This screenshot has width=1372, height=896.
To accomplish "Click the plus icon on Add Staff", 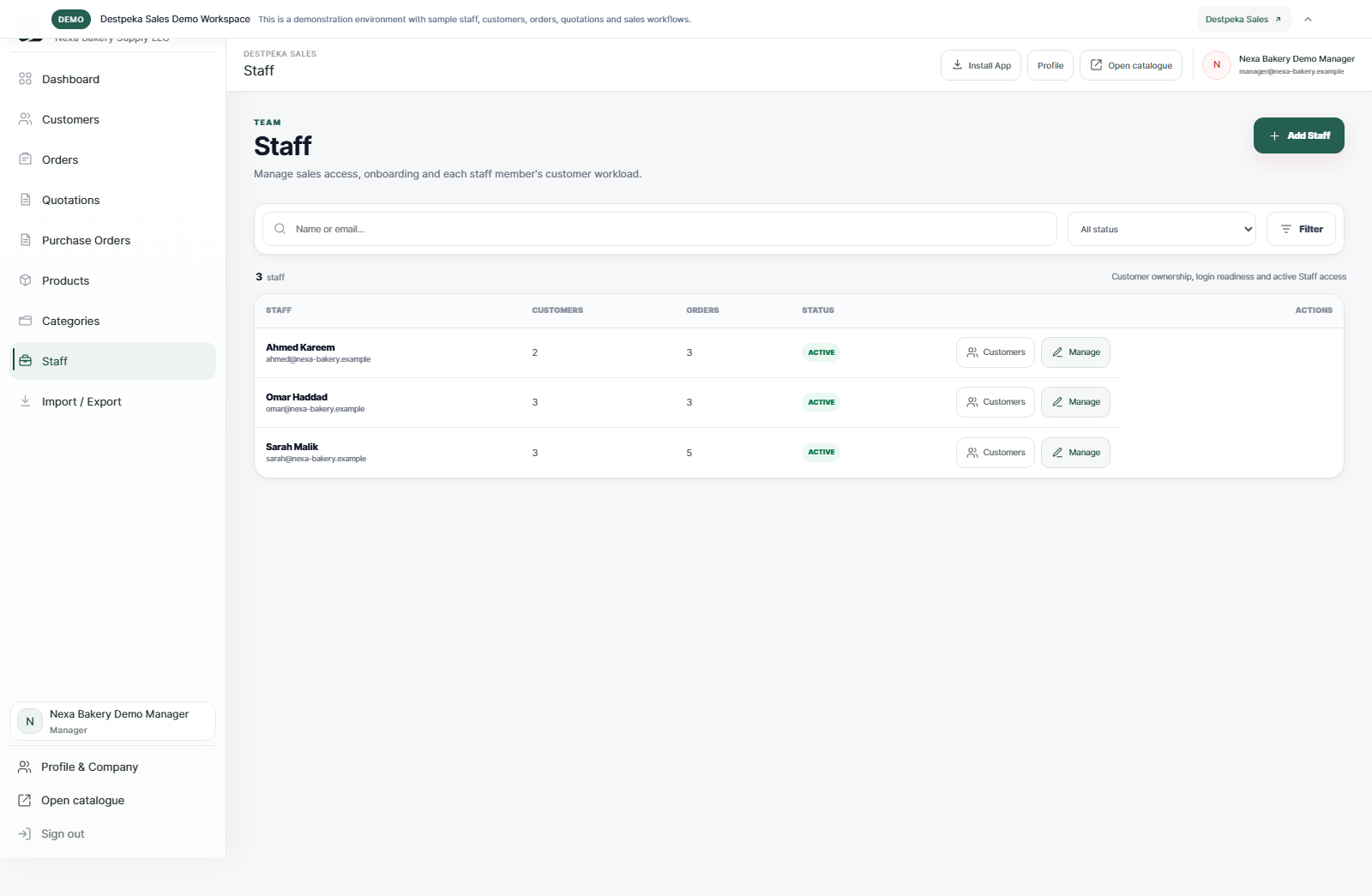I will click(x=1274, y=135).
